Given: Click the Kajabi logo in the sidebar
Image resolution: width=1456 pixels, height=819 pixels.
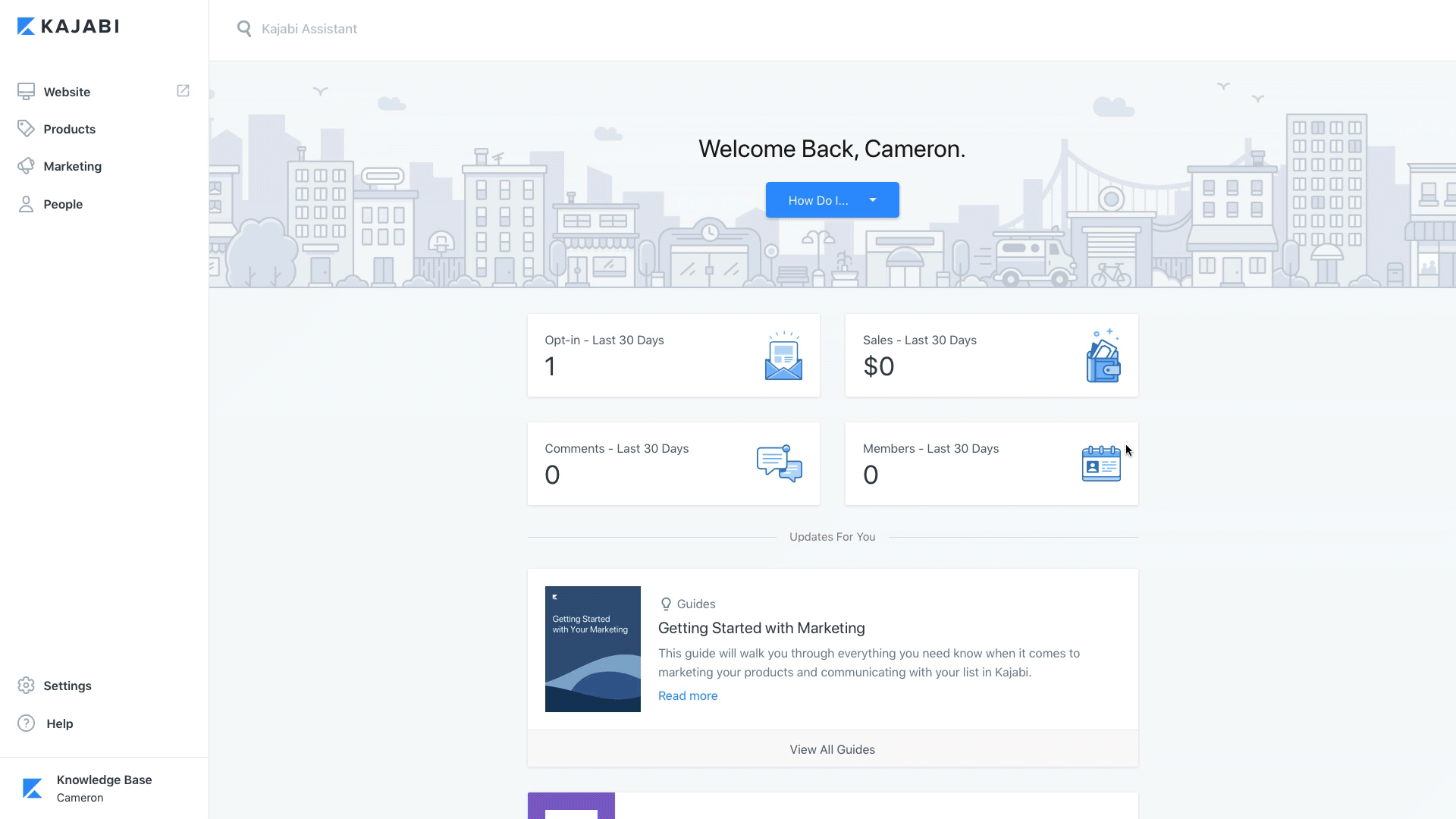Looking at the screenshot, I should (x=67, y=27).
